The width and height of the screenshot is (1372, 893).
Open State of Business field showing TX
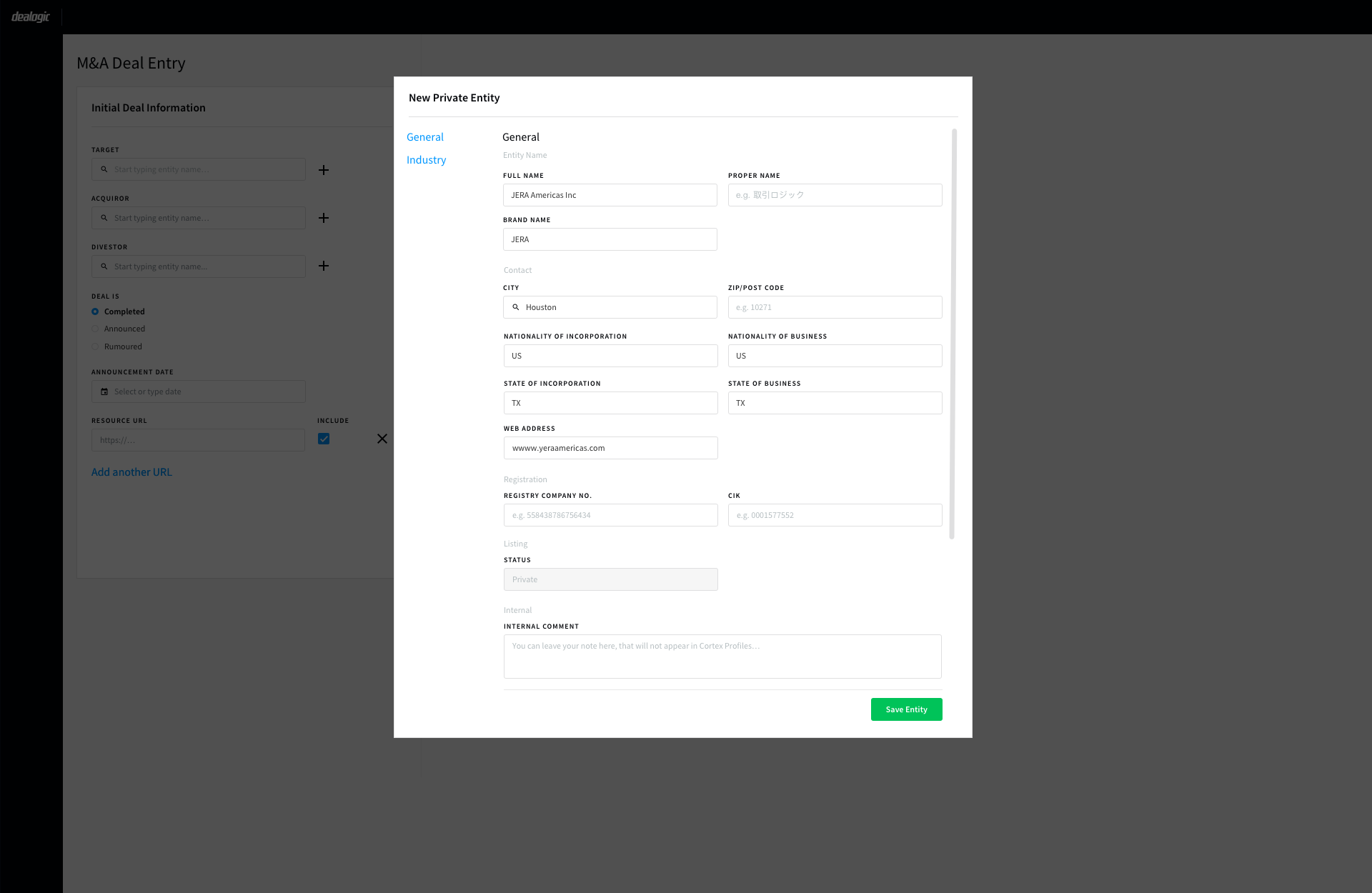[835, 403]
